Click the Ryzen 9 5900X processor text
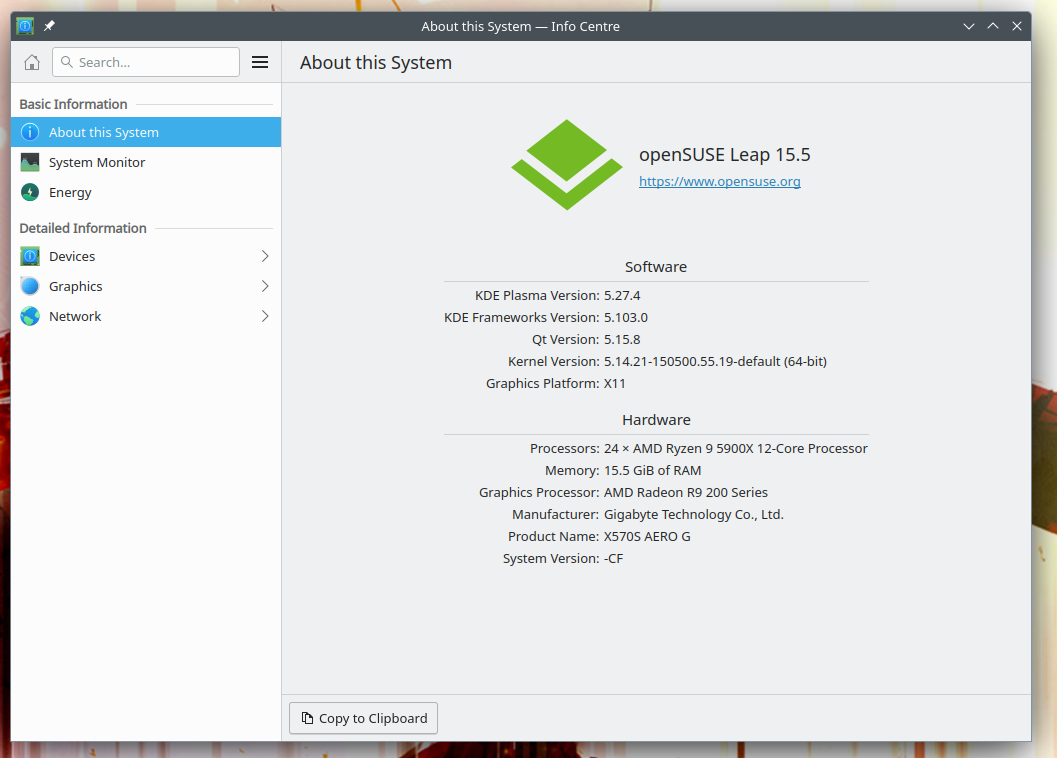This screenshot has height=758, width=1057. pos(735,448)
